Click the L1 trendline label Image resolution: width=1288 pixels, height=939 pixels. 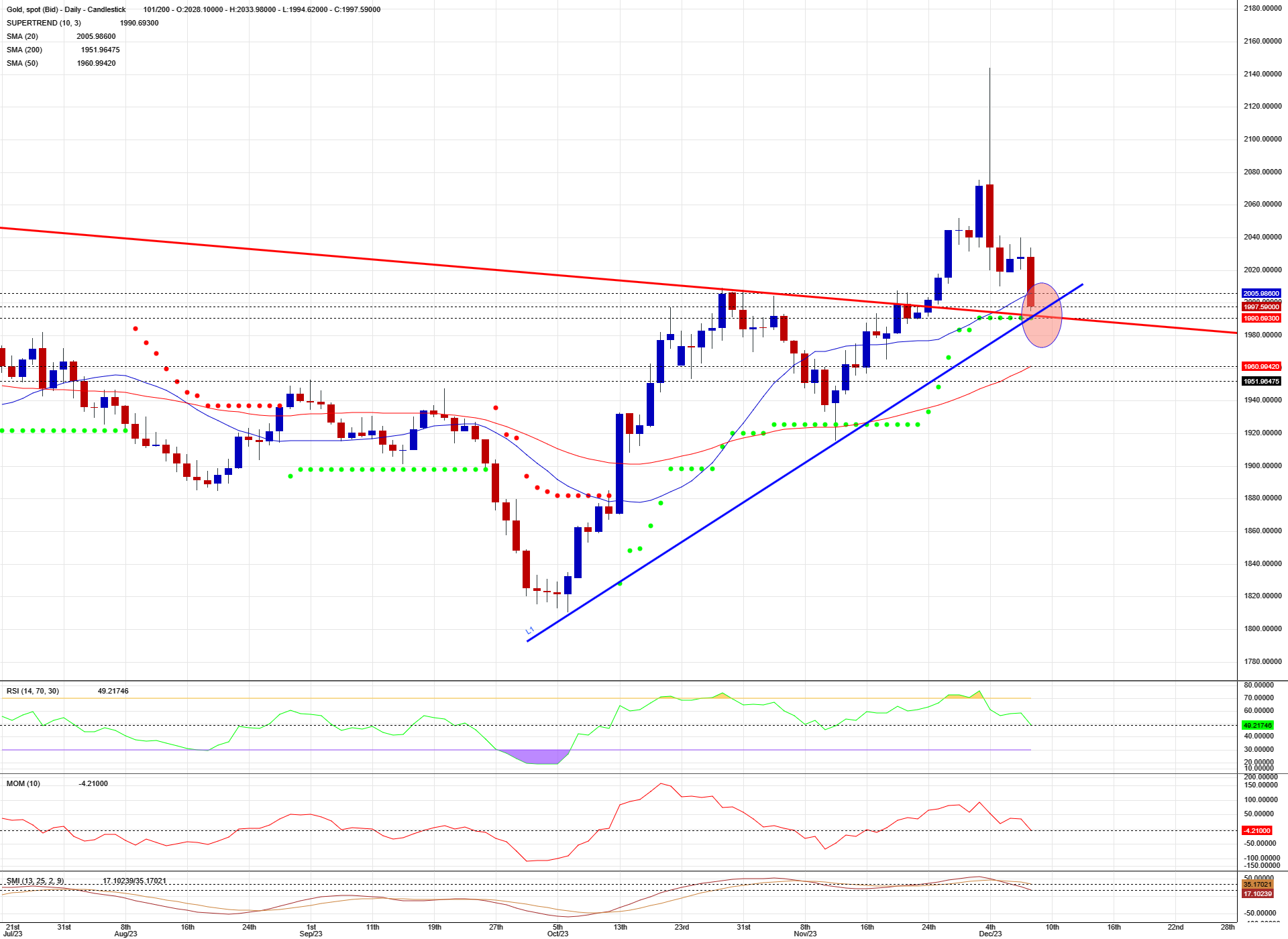tap(529, 631)
